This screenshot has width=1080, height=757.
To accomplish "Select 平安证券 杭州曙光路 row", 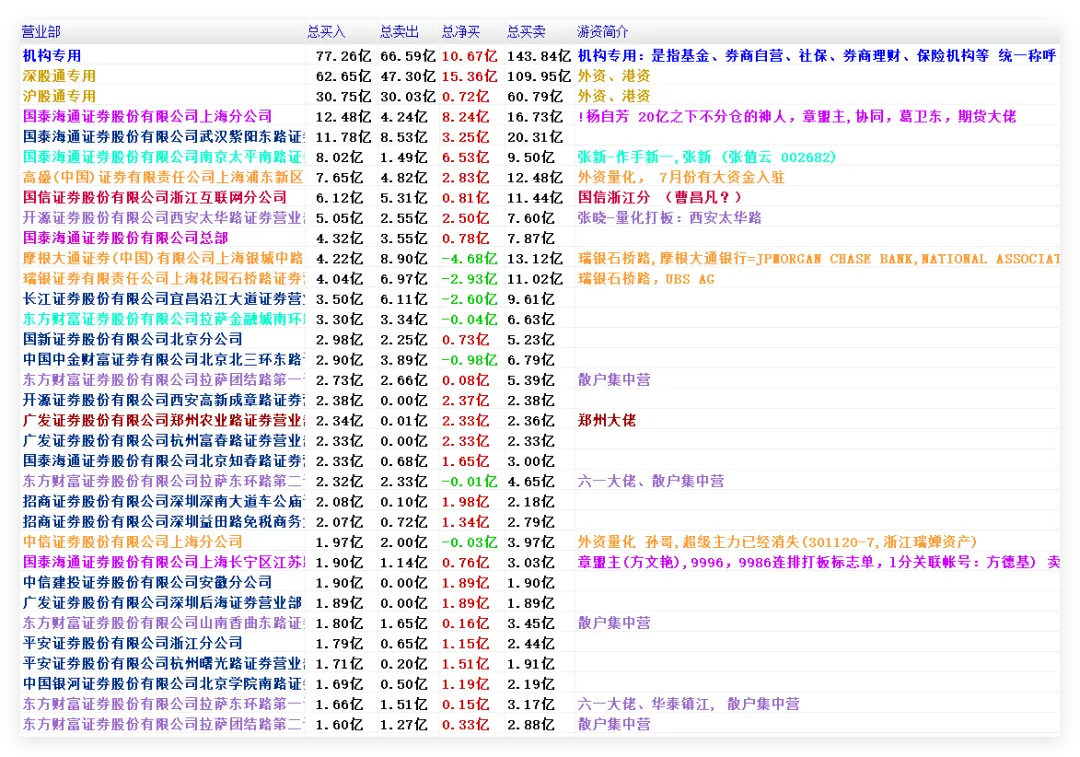I will point(163,663).
